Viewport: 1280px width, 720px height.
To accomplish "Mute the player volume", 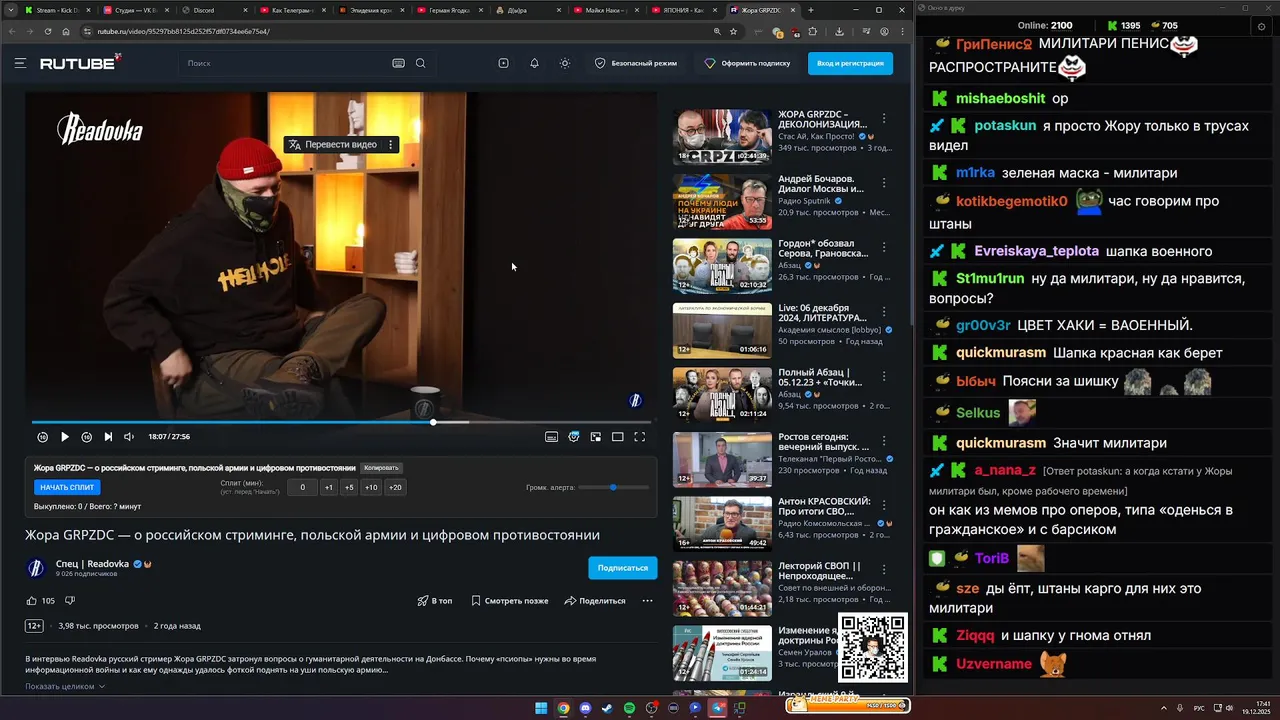I will tap(129, 437).
